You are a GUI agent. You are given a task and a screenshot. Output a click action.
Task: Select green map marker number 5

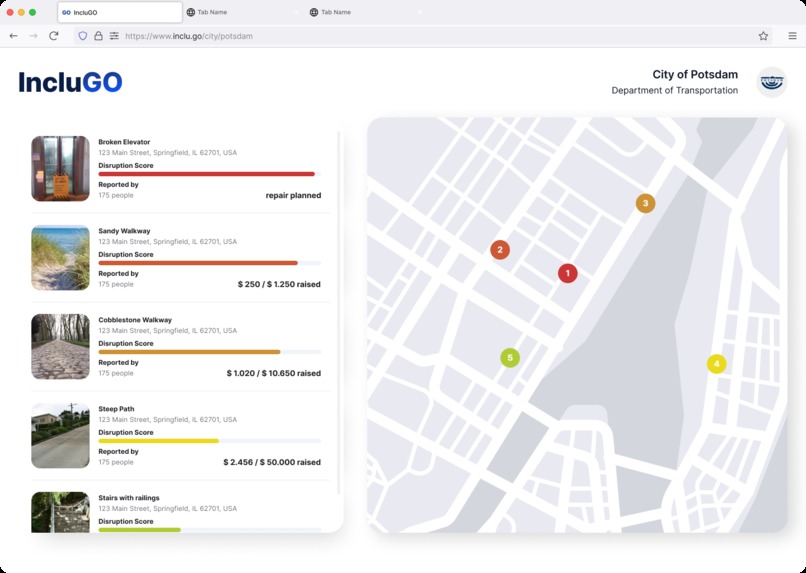pos(510,358)
